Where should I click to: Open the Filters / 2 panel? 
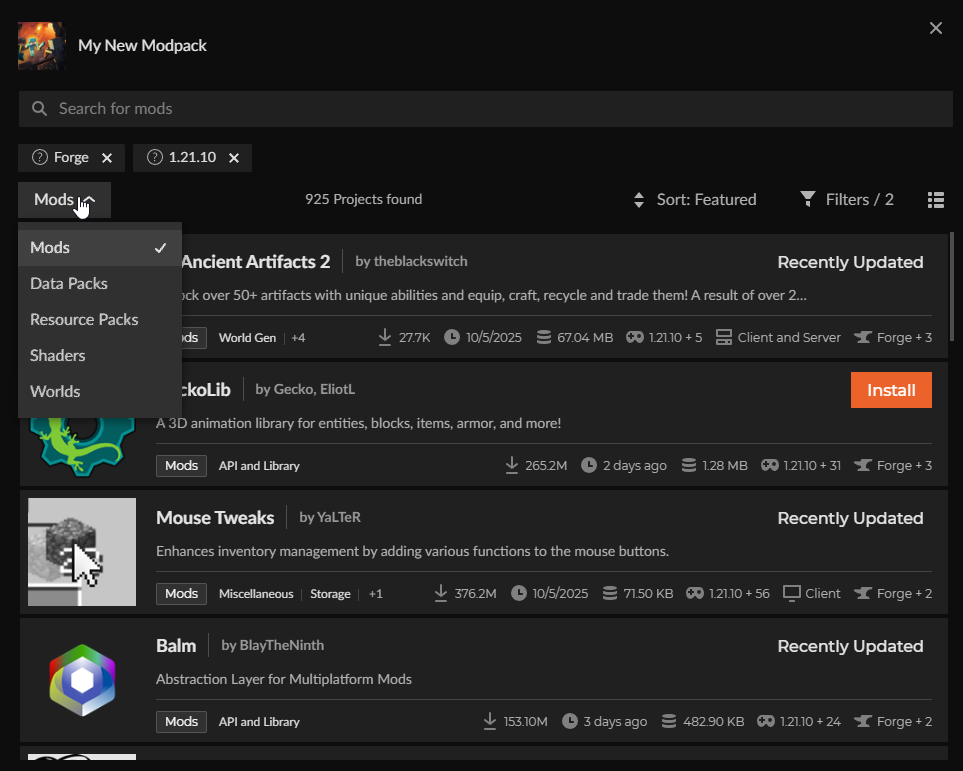[x=848, y=200]
